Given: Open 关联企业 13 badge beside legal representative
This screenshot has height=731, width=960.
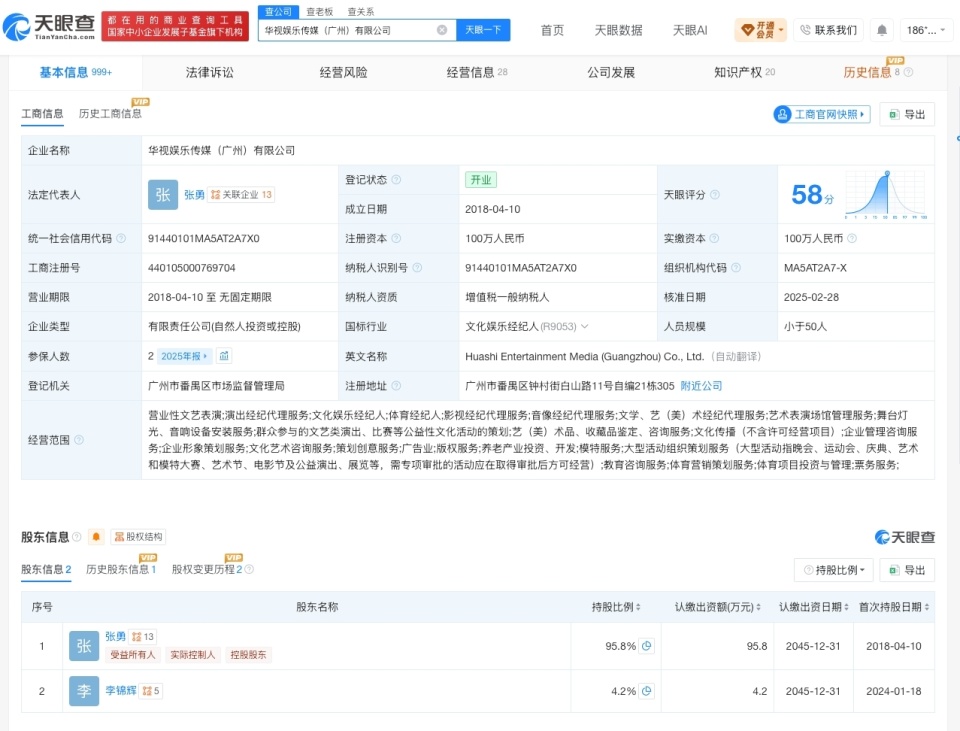Looking at the screenshot, I should coord(241,195).
